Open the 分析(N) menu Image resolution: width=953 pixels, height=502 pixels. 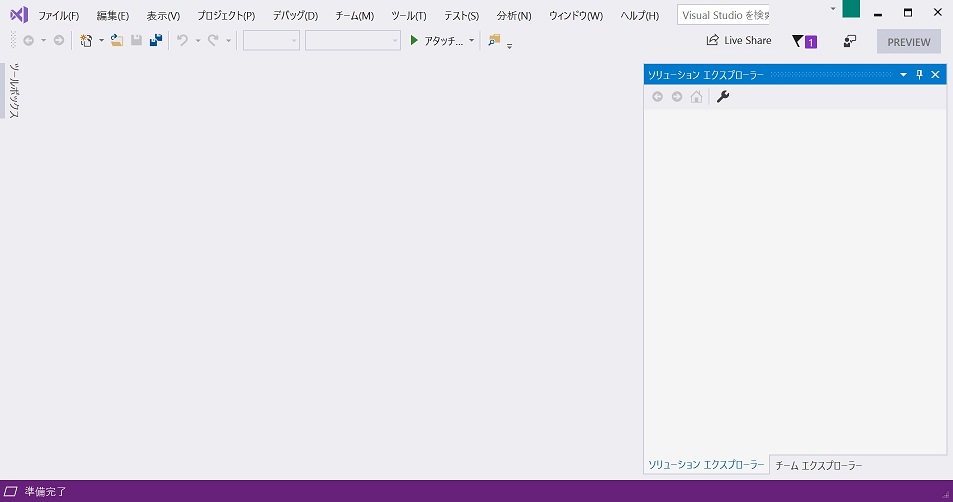click(x=514, y=16)
